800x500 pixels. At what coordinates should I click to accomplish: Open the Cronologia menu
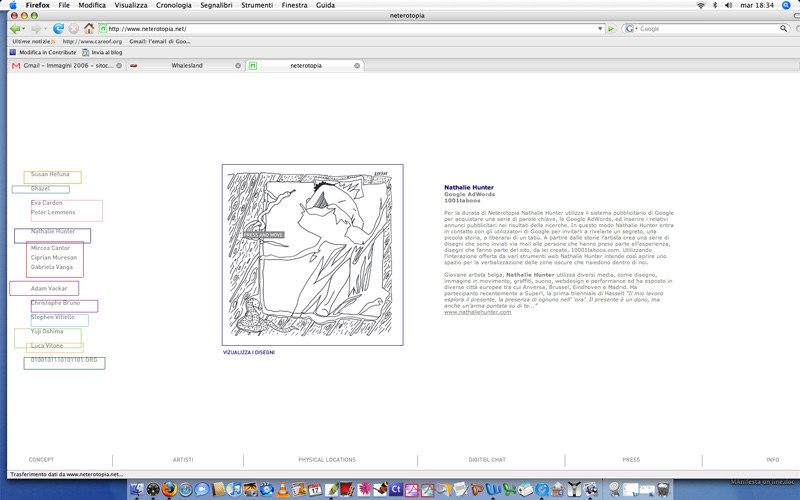pyautogui.click(x=173, y=5)
